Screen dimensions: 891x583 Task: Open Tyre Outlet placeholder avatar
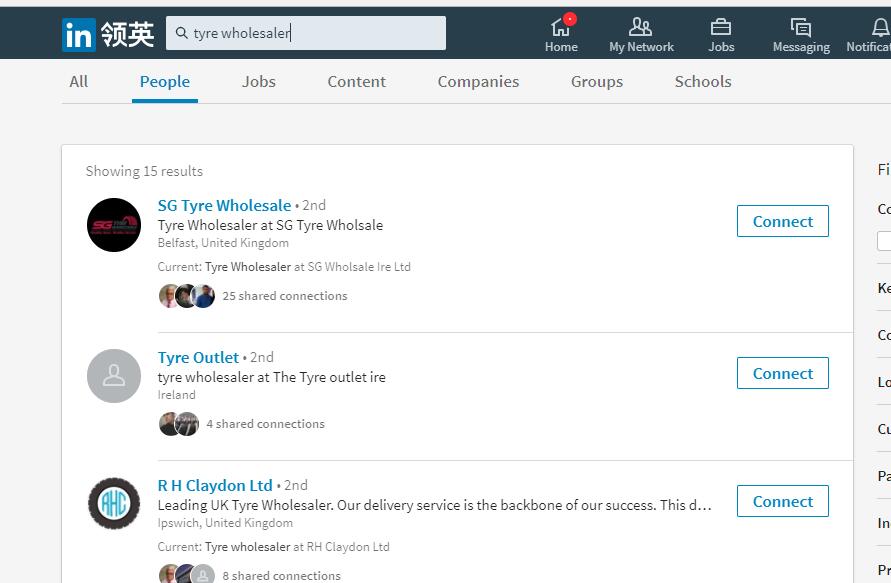(114, 376)
